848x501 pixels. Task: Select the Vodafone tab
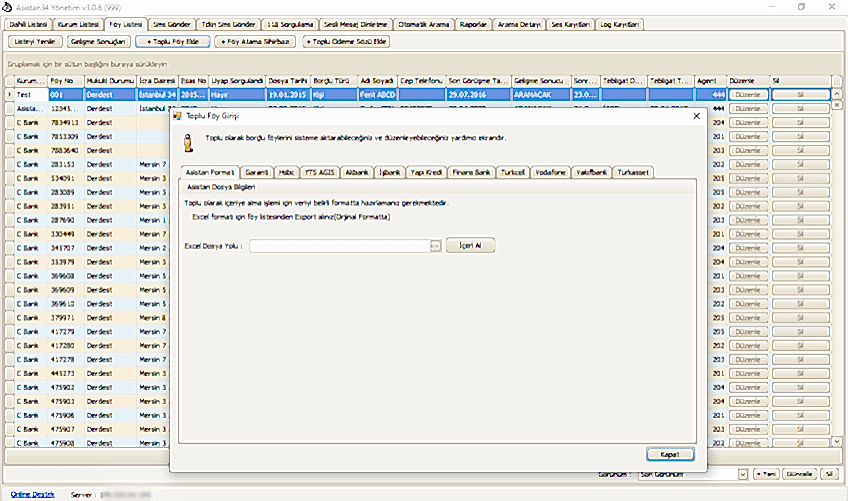click(551, 172)
